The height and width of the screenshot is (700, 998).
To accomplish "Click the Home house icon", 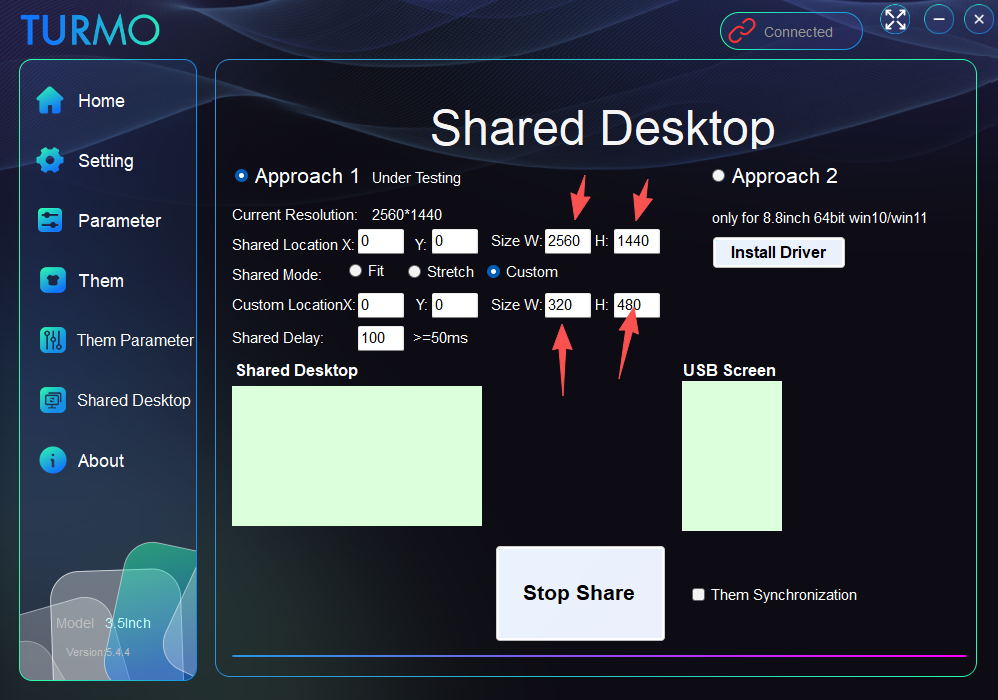I will (50, 101).
